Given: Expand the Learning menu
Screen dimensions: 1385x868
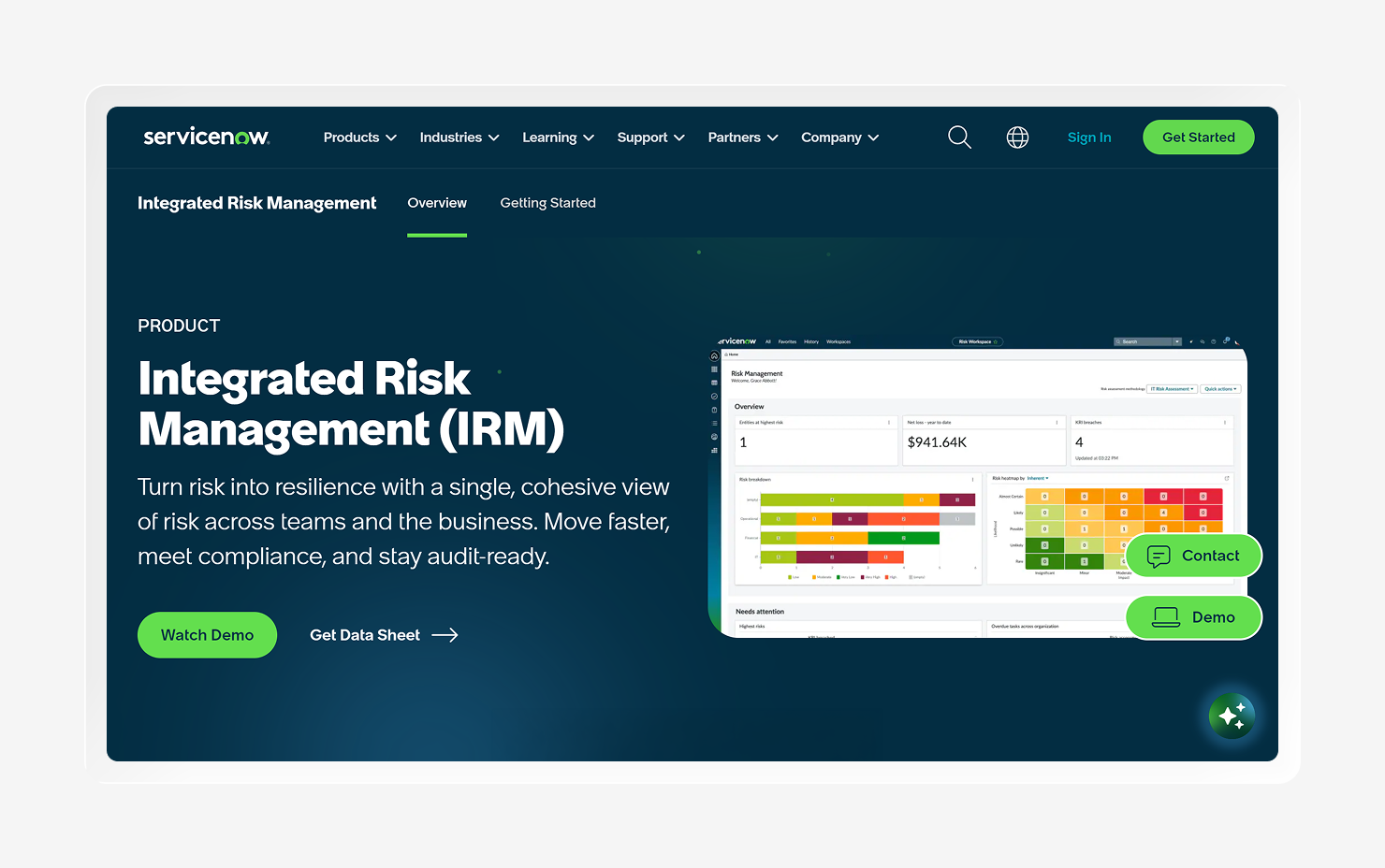Looking at the screenshot, I should (x=559, y=137).
